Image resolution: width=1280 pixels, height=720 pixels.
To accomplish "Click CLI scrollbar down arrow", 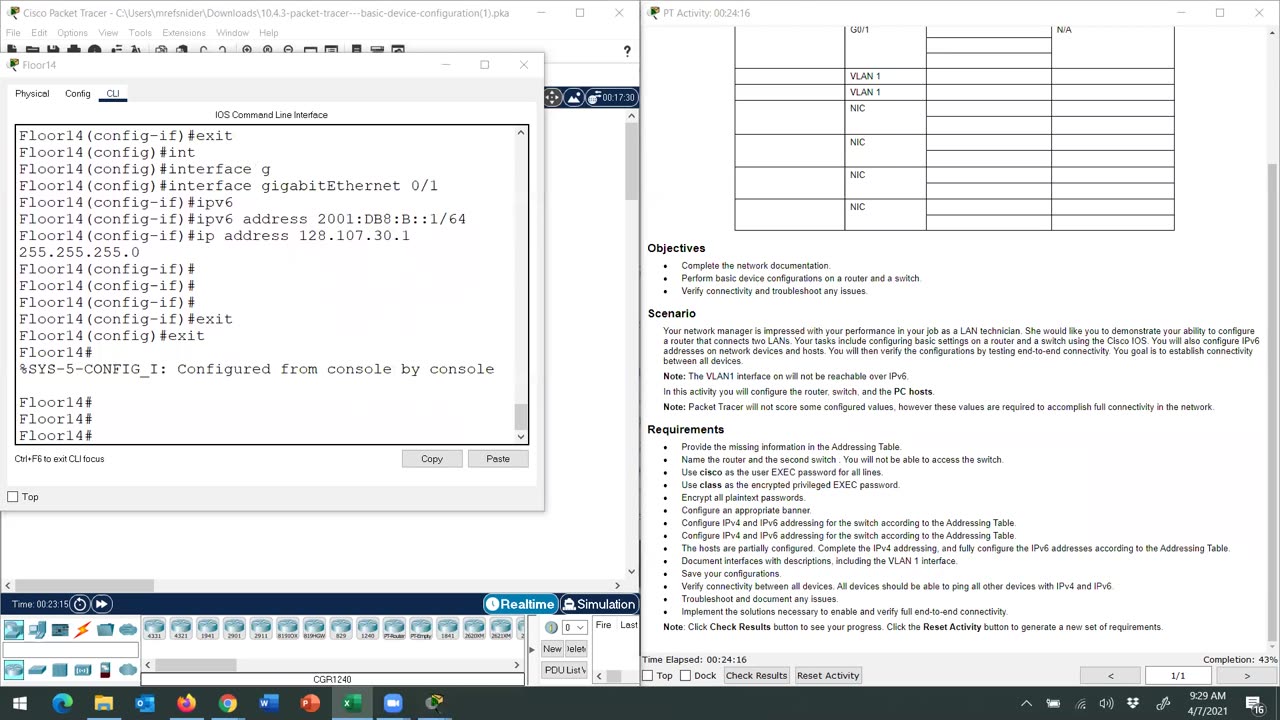I will 521,437.
